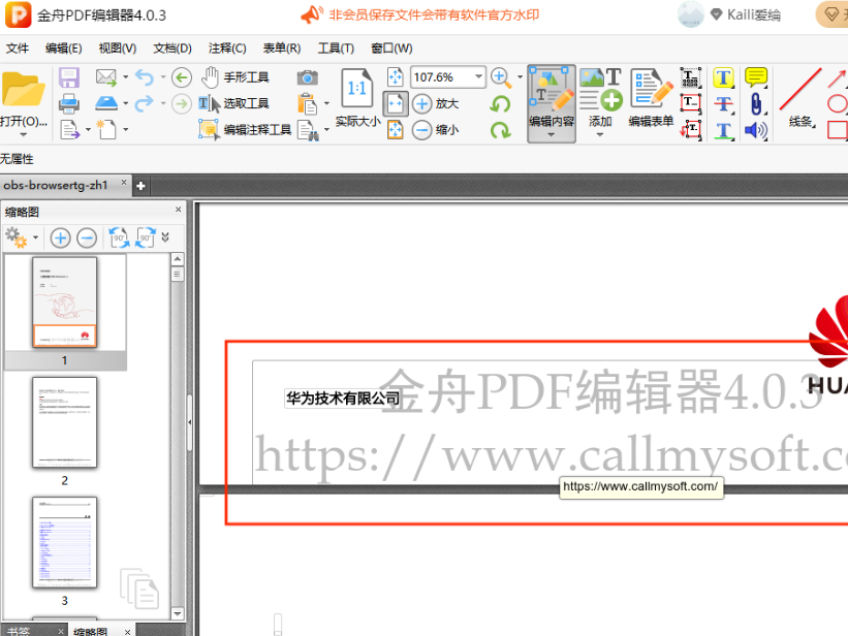Select the red rectangle shape tool
The height and width of the screenshot is (636, 848).
tap(838, 130)
